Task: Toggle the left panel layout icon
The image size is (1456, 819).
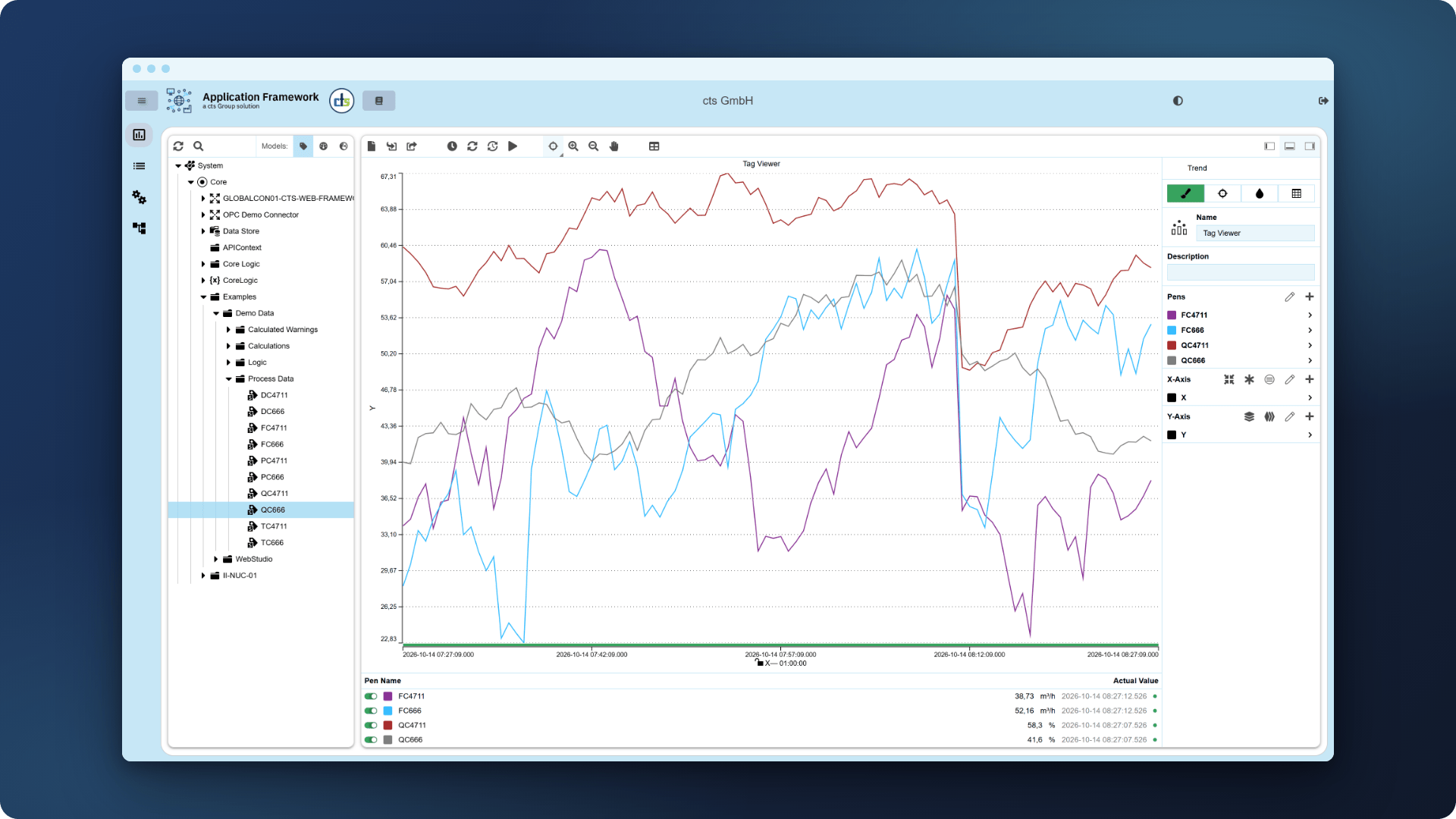Action: pos(1269,146)
